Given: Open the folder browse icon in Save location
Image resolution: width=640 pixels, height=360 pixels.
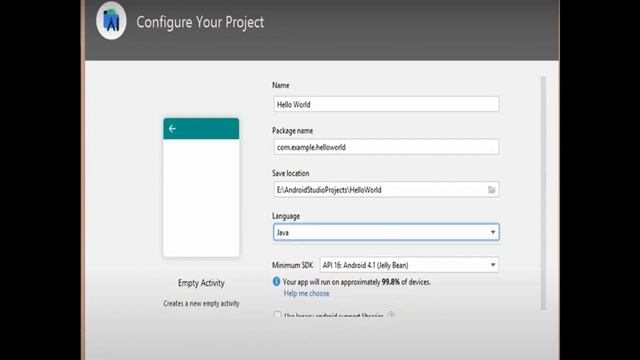Looking at the screenshot, I should [491, 190].
